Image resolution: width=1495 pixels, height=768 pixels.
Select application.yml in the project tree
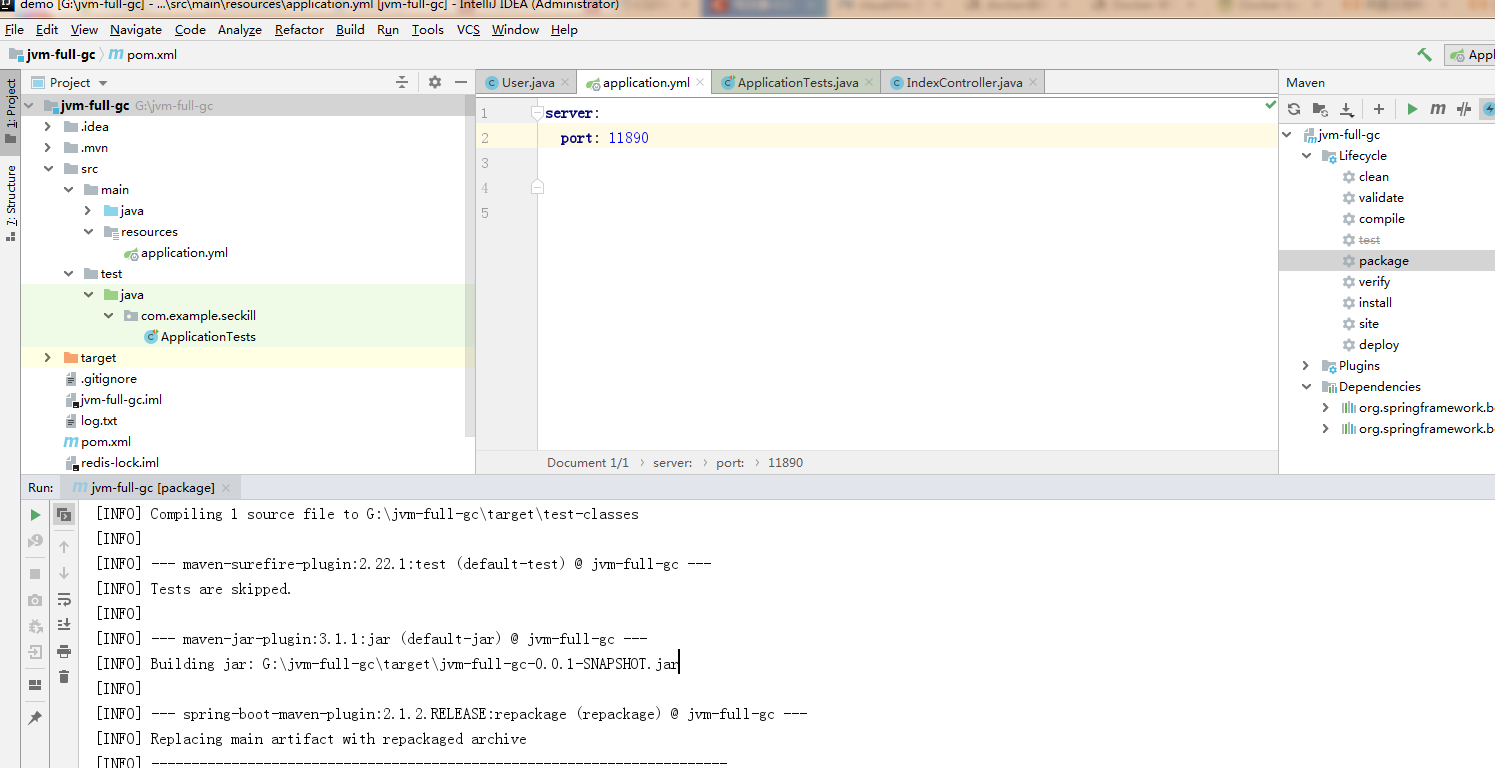click(x=184, y=253)
